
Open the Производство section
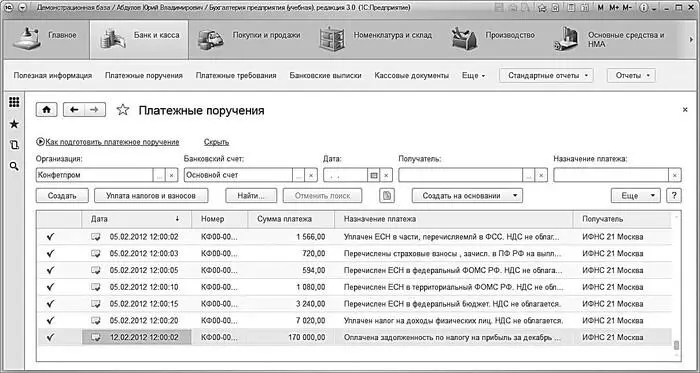(x=493, y=39)
